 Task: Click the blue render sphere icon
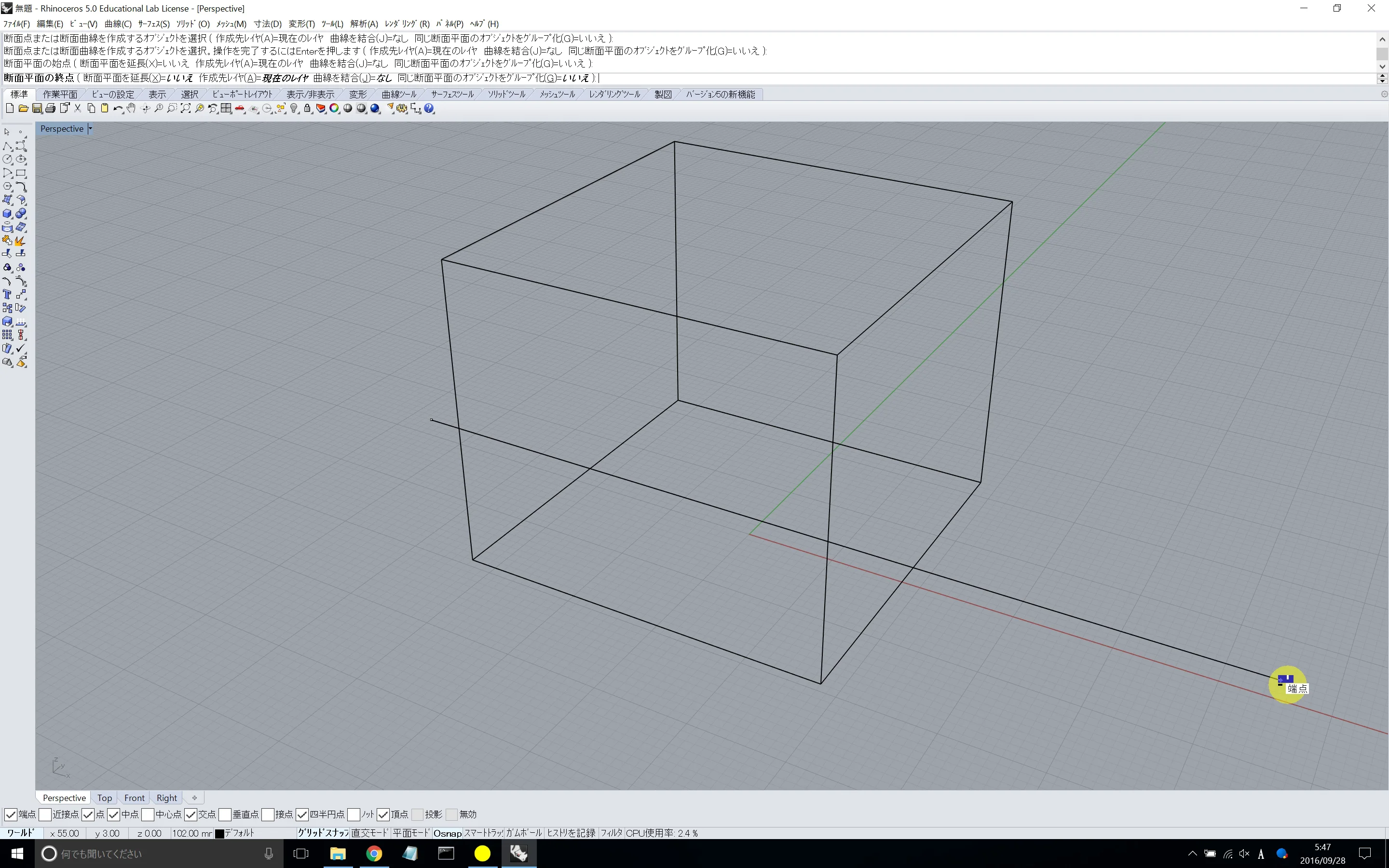pos(375,108)
